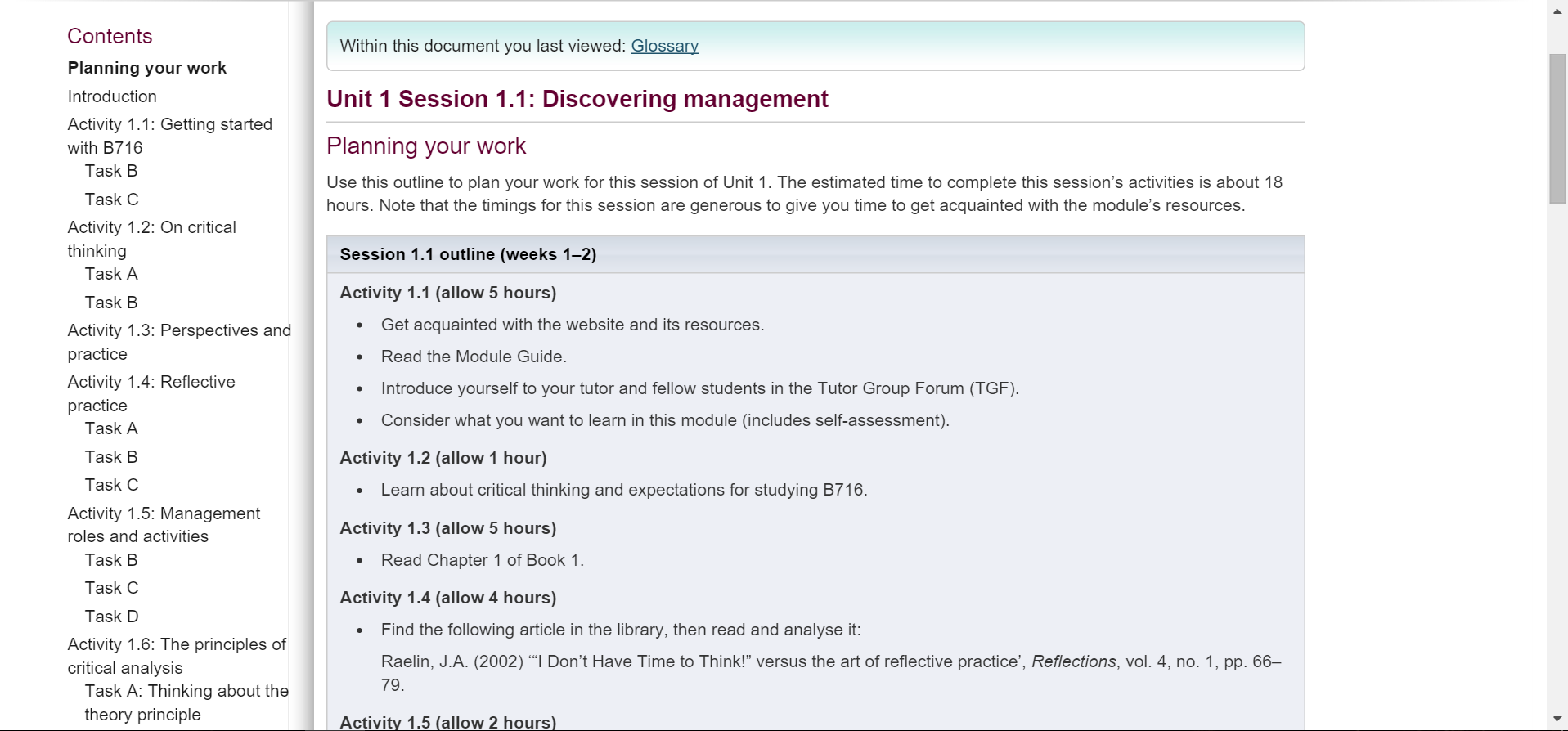Click the scrollbar down arrow

point(1557,720)
